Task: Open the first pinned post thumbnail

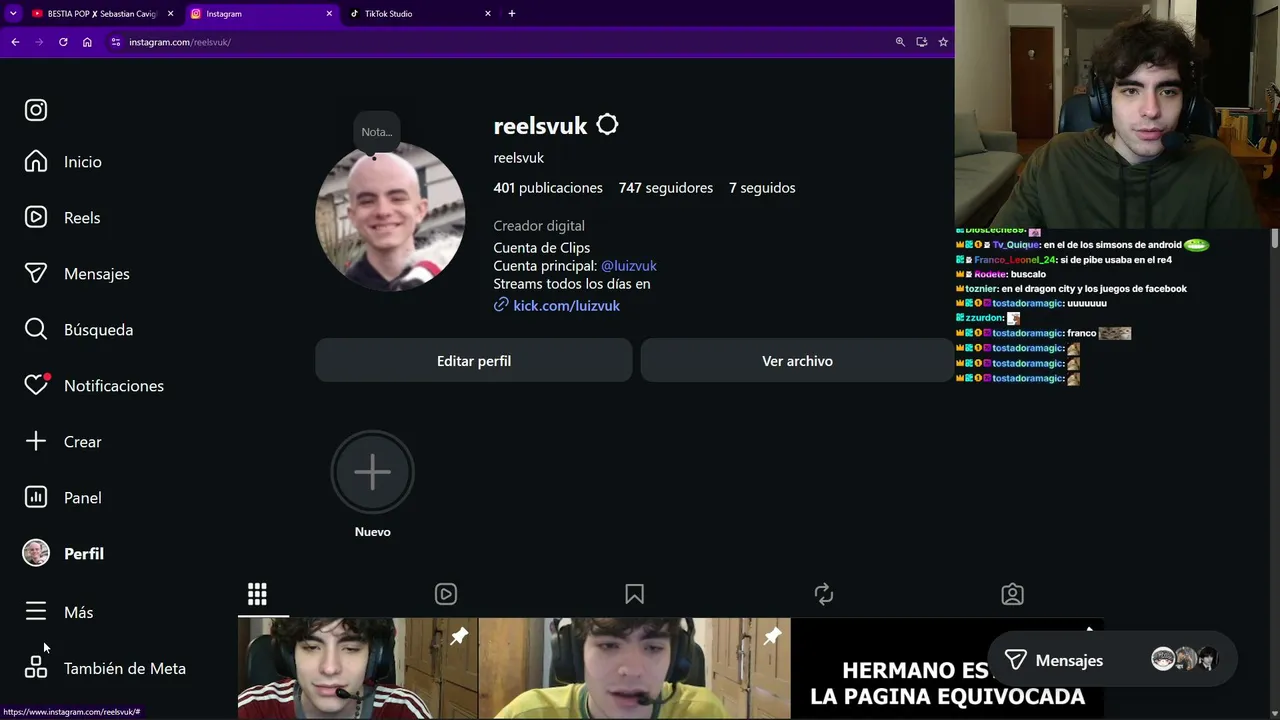Action: (357, 668)
